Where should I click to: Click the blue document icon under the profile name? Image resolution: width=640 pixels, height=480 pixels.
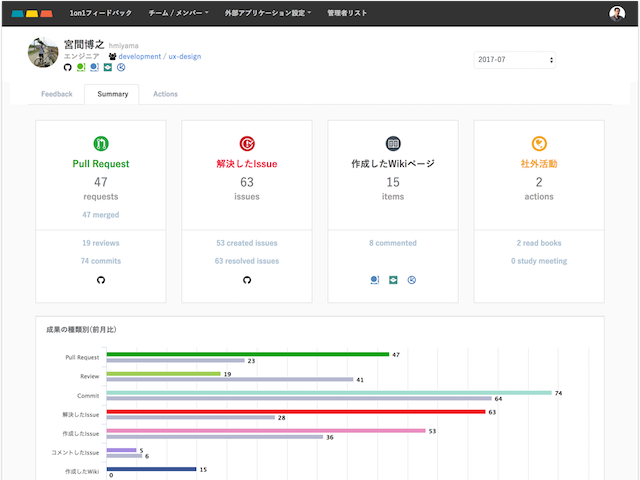[94, 67]
